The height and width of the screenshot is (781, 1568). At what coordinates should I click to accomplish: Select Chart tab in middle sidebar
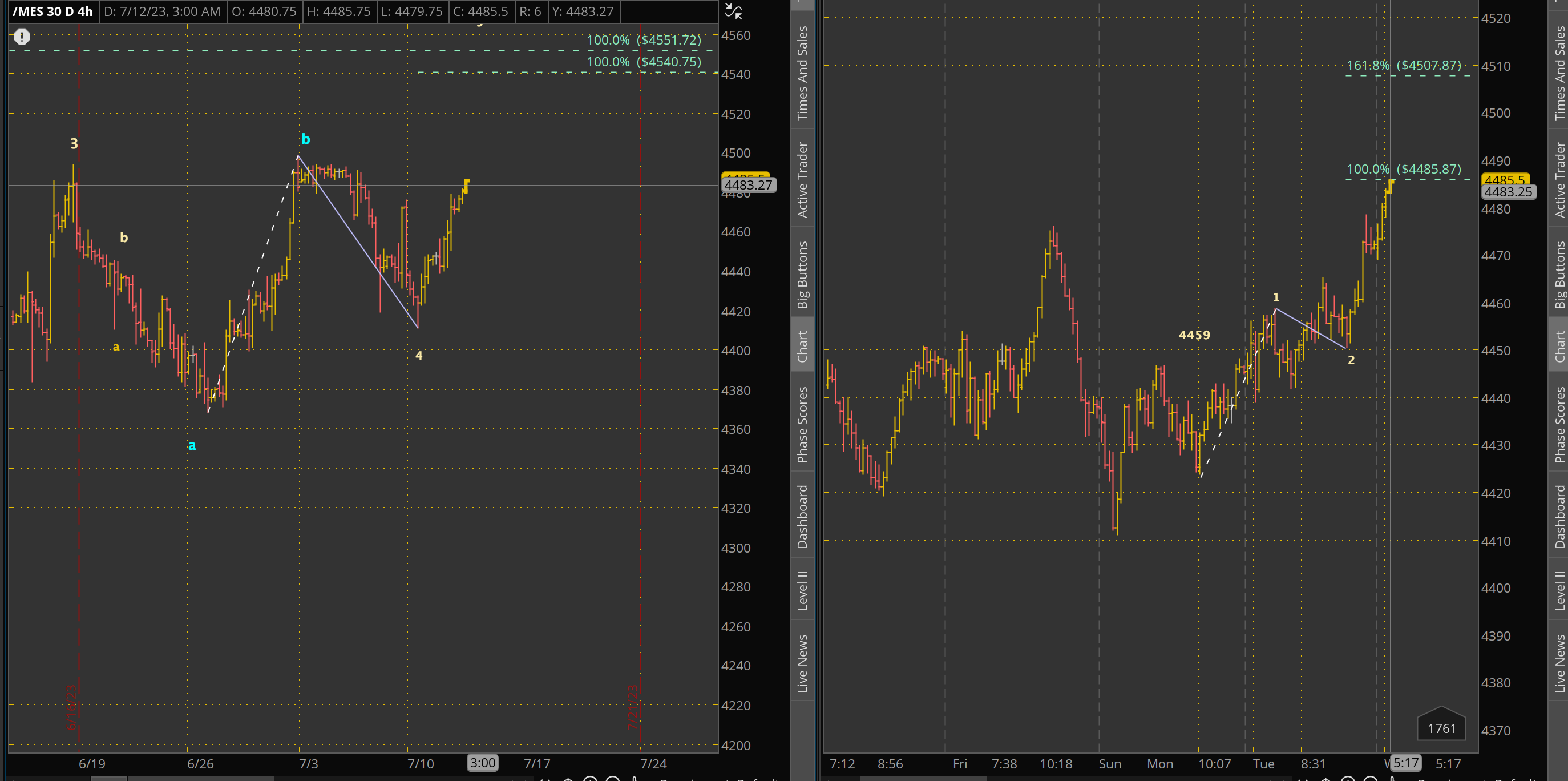point(802,346)
